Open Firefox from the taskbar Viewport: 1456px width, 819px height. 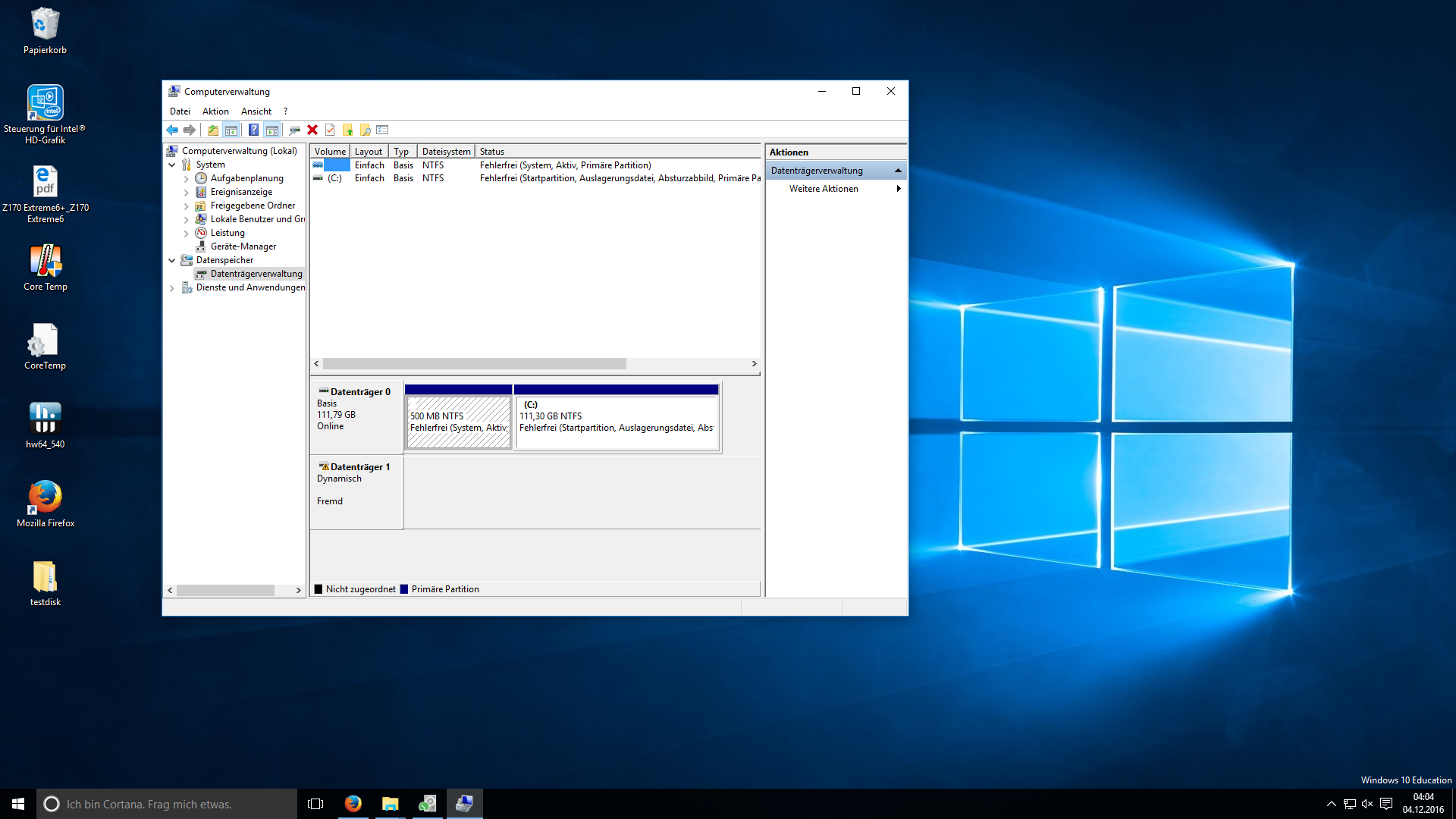point(353,804)
